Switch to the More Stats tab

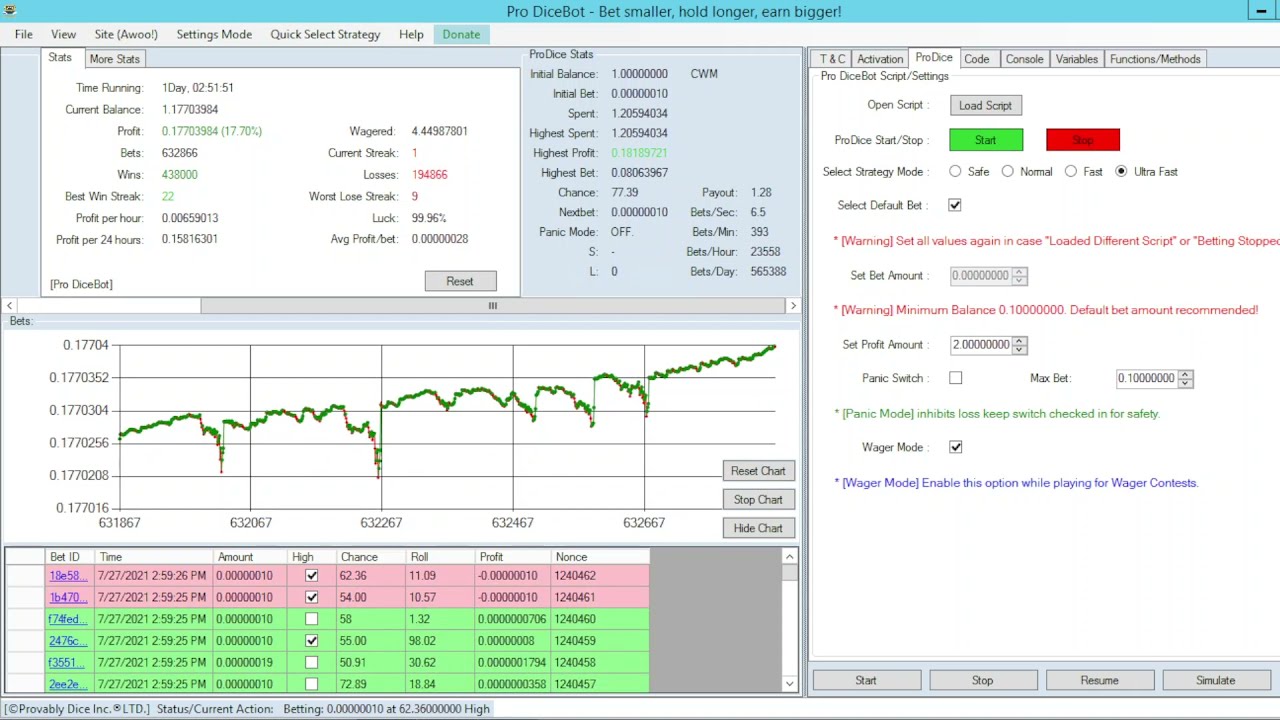pos(114,59)
